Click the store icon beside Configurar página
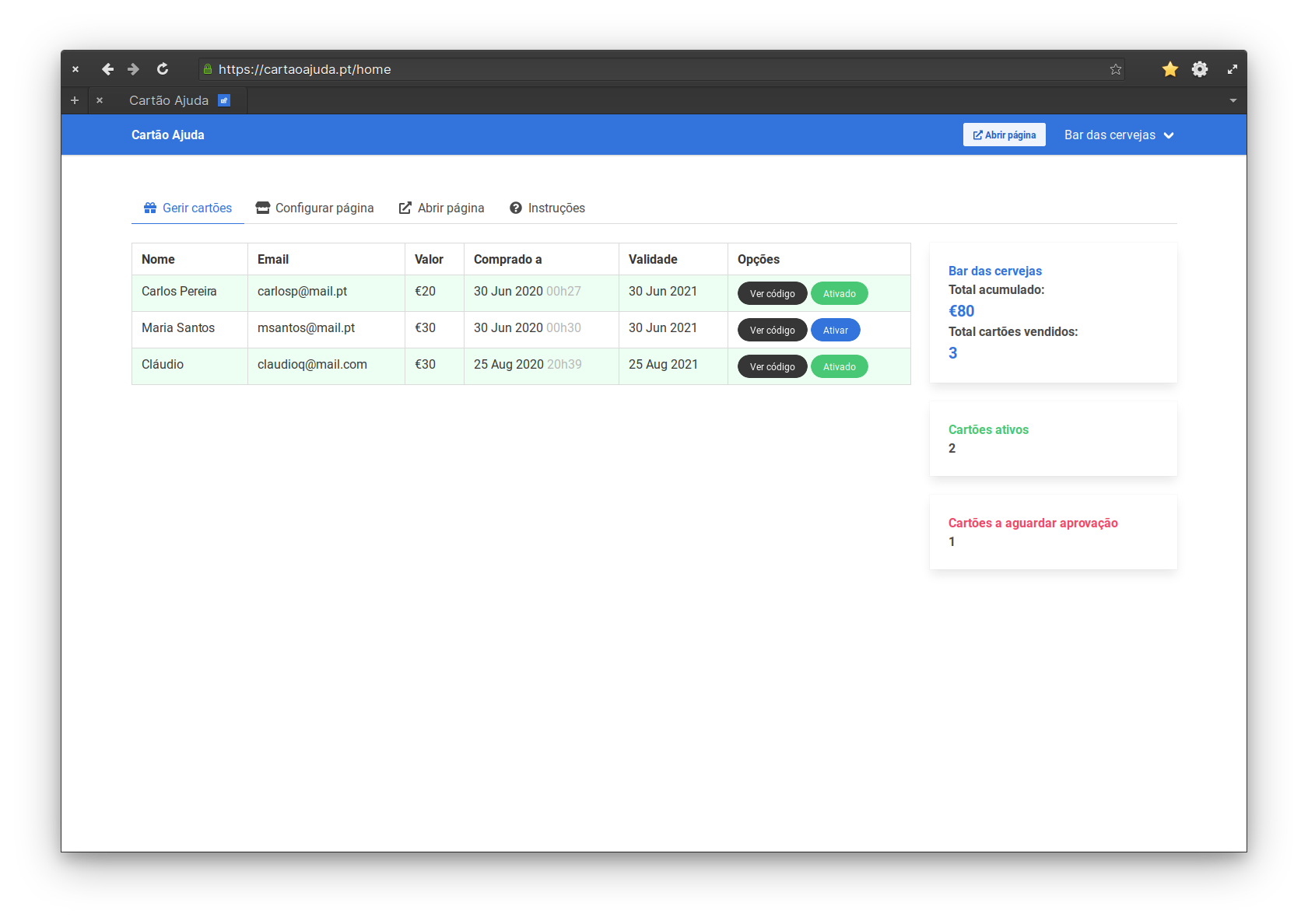Image resolution: width=1308 pixels, height=924 pixels. (263, 208)
